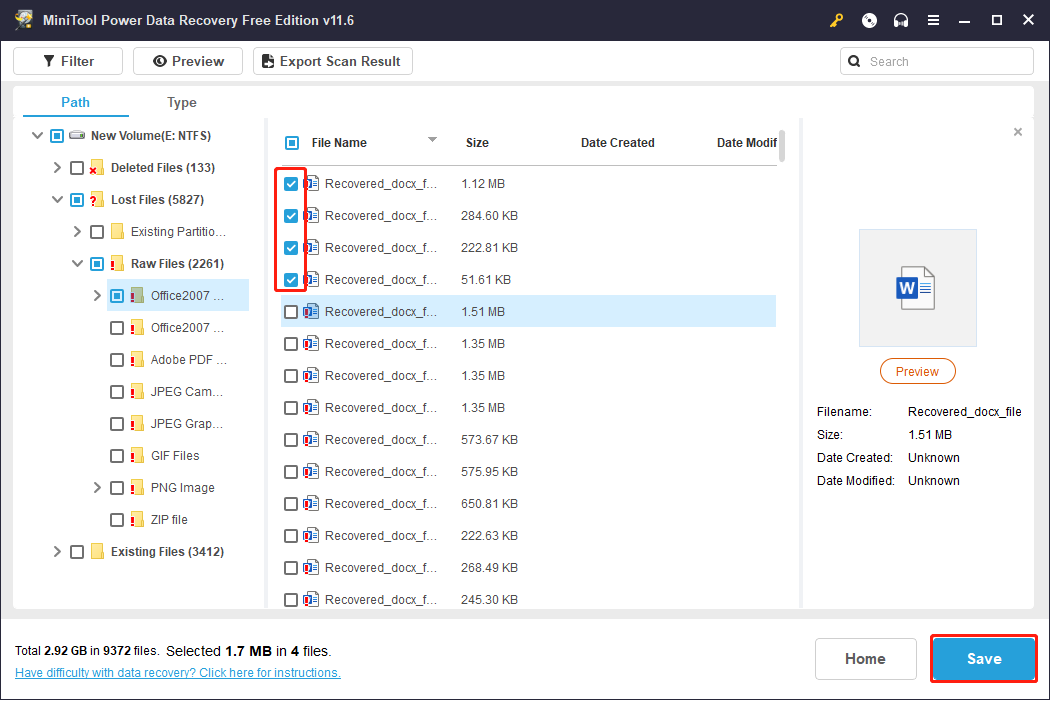Viewport: 1051px width, 701px height.
Task: Expand the highlighted Office2007 node
Action: (97, 296)
